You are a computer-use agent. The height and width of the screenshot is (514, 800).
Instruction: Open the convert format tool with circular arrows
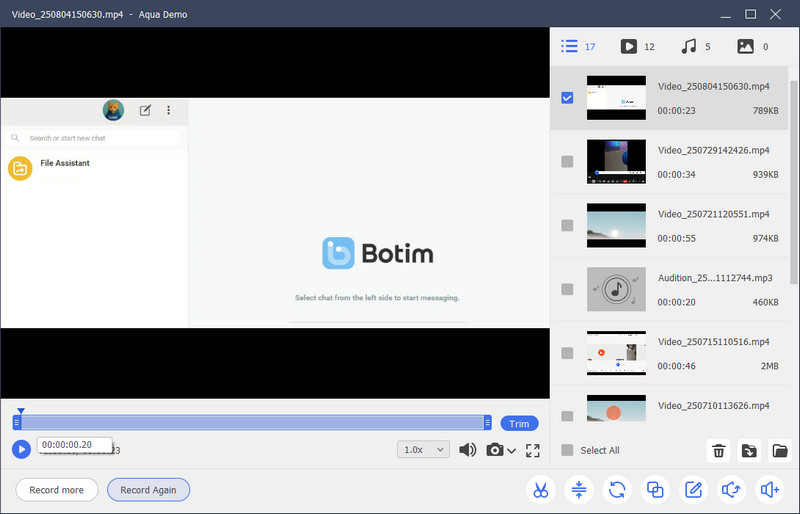(617, 490)
